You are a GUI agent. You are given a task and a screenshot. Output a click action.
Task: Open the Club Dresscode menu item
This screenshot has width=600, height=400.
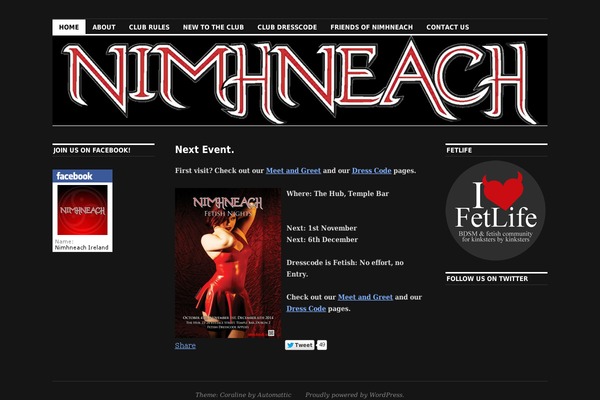[287, 27]
